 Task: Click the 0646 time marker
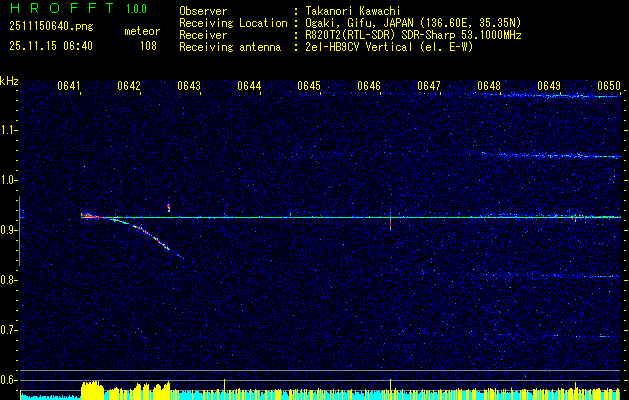pos(369,86)
